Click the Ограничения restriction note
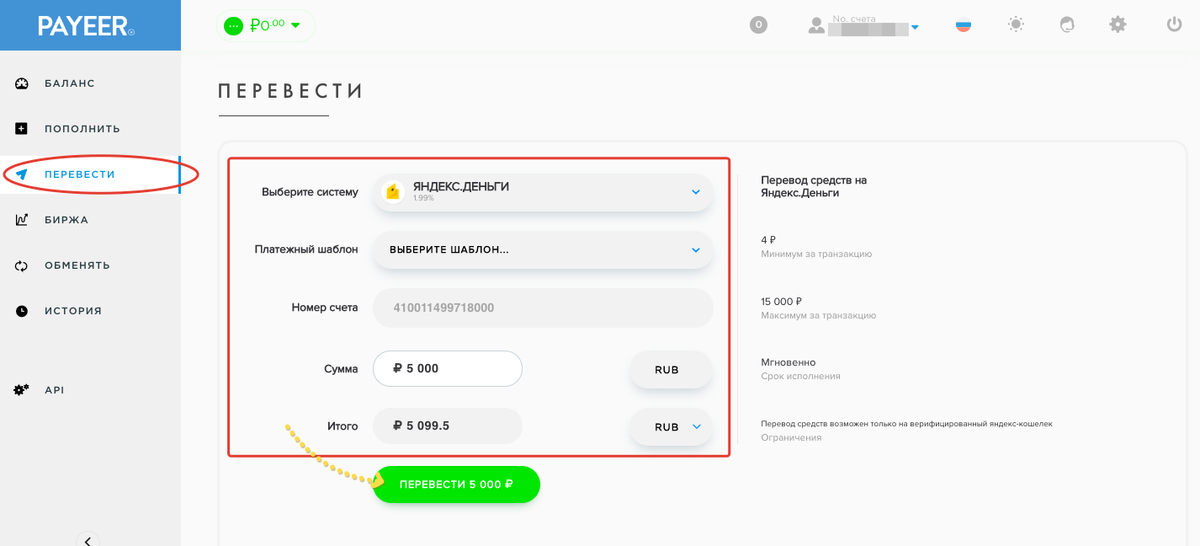The height and width of the screenshot is (546, 1200). click(x=791, y=437)
